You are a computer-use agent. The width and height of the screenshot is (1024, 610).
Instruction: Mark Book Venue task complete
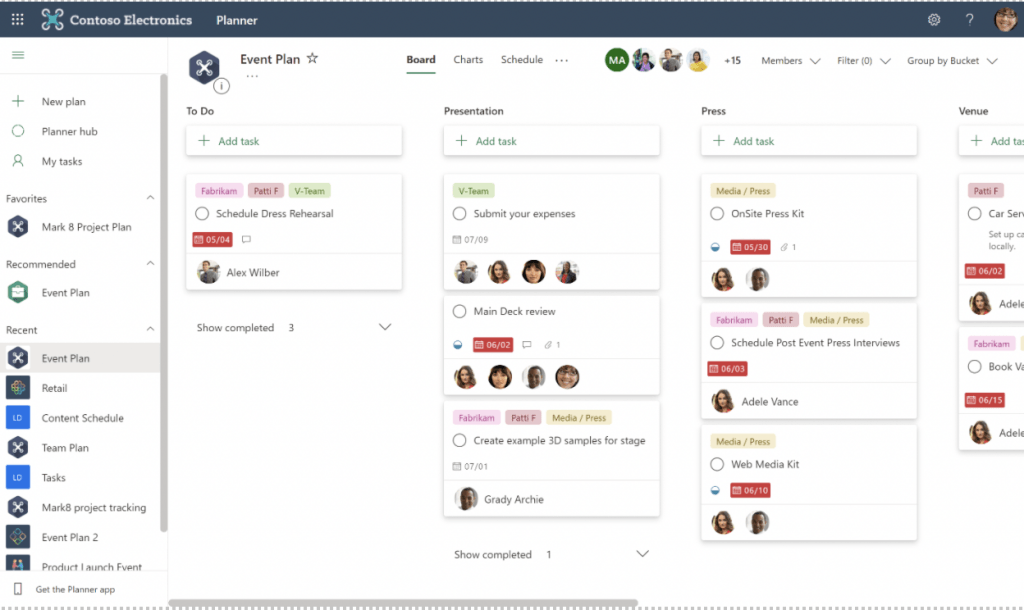(974, 367)
